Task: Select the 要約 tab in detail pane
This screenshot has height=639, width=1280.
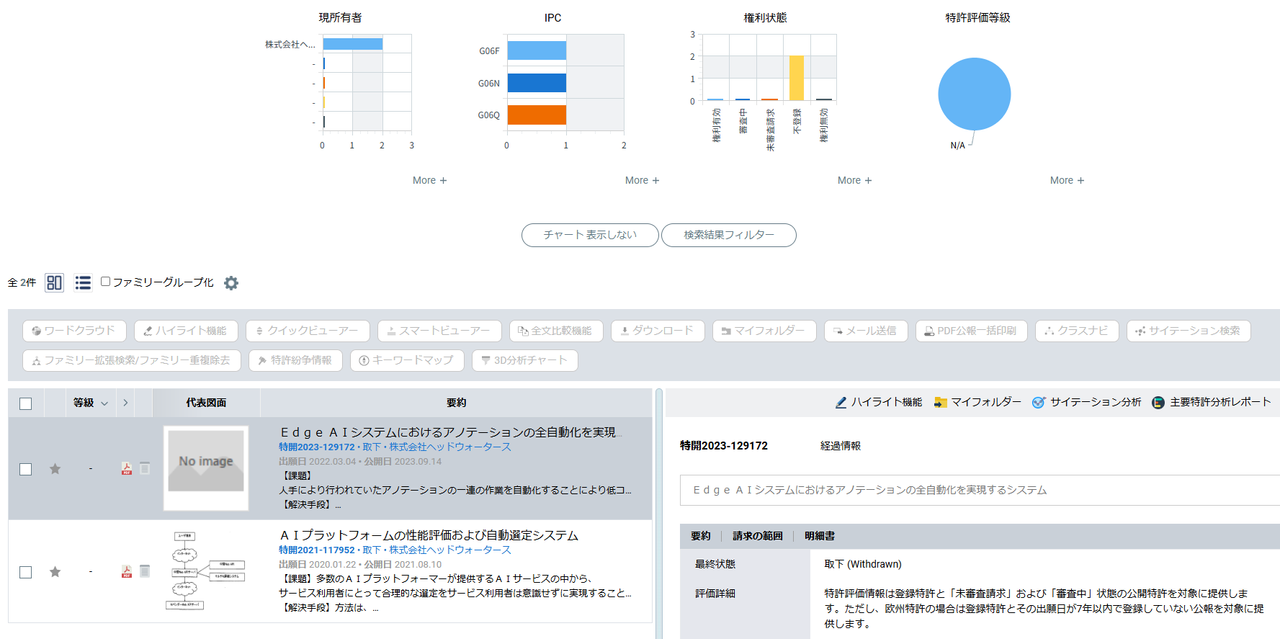Action: (x=701, y=536)
